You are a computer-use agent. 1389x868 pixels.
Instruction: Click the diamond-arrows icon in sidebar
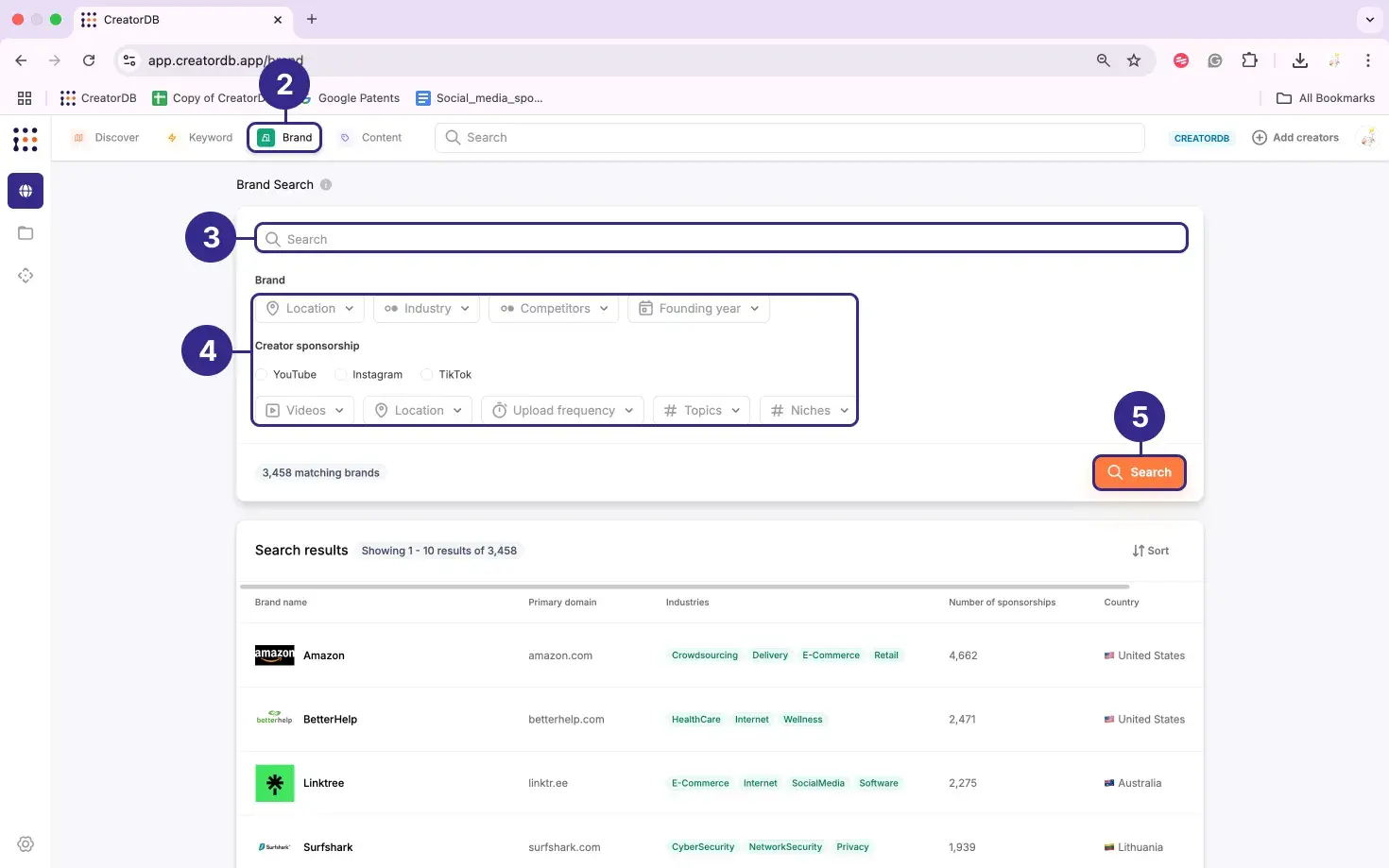(26, 276)
